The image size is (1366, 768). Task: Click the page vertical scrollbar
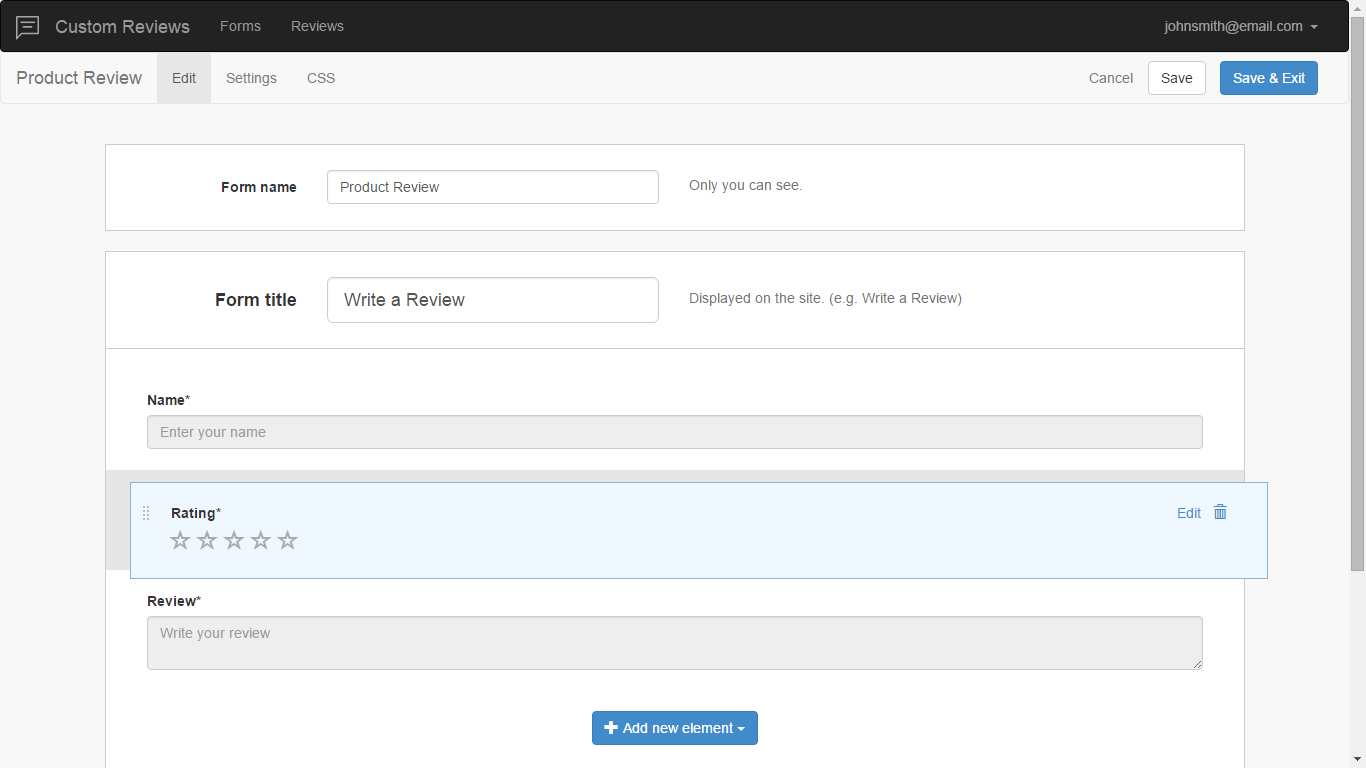pyautogui.click(x=1357, y=300)
